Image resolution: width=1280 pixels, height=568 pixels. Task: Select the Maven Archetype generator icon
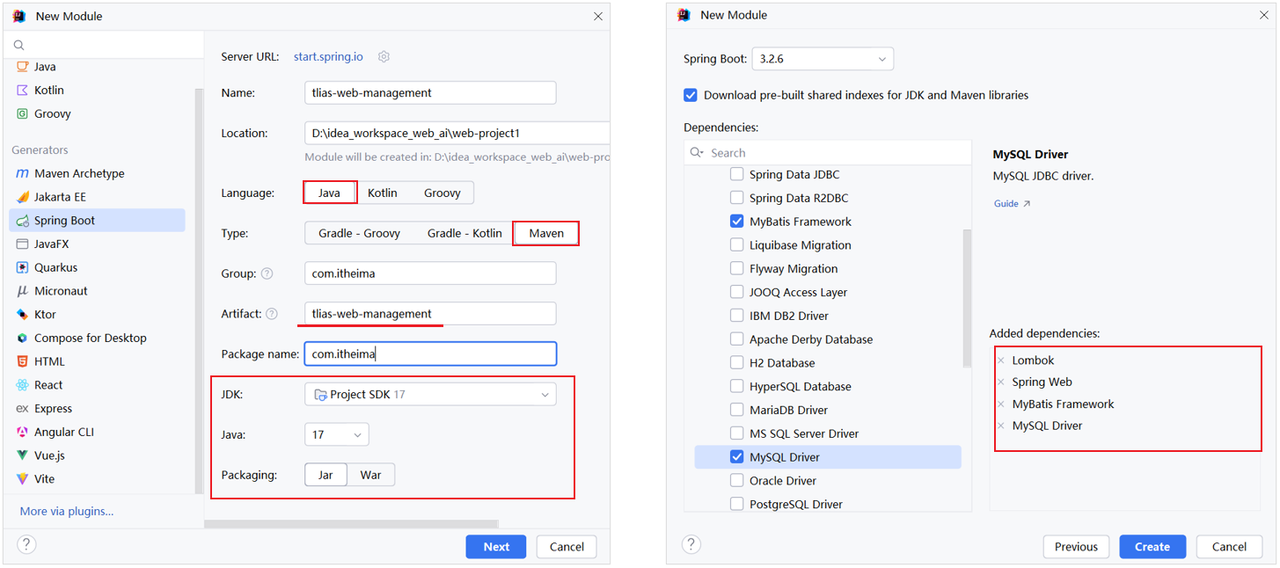click(22, 174)
